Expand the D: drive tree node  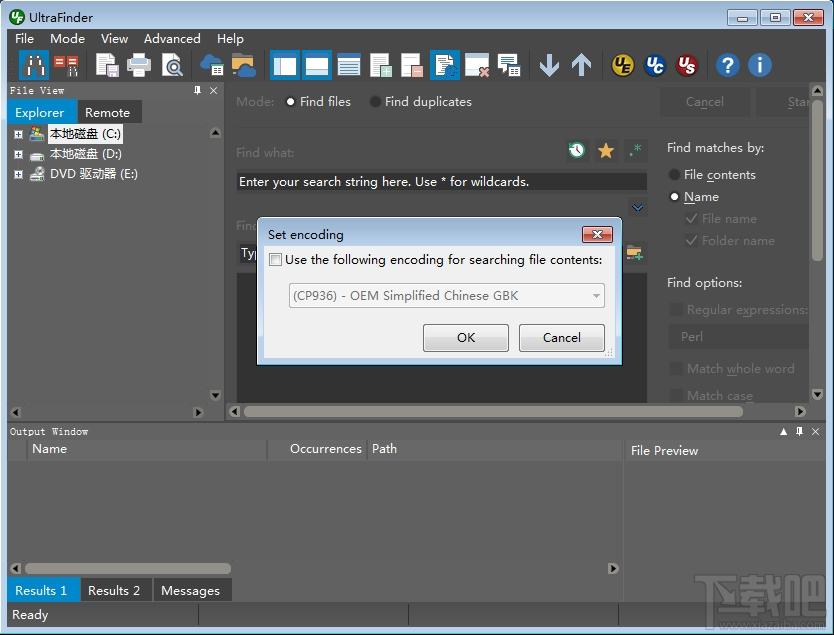coord(19,154)
